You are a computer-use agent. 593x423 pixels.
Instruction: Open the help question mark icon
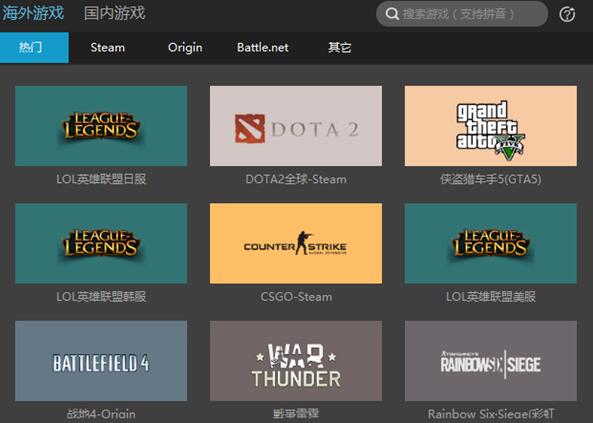point(567,14)
